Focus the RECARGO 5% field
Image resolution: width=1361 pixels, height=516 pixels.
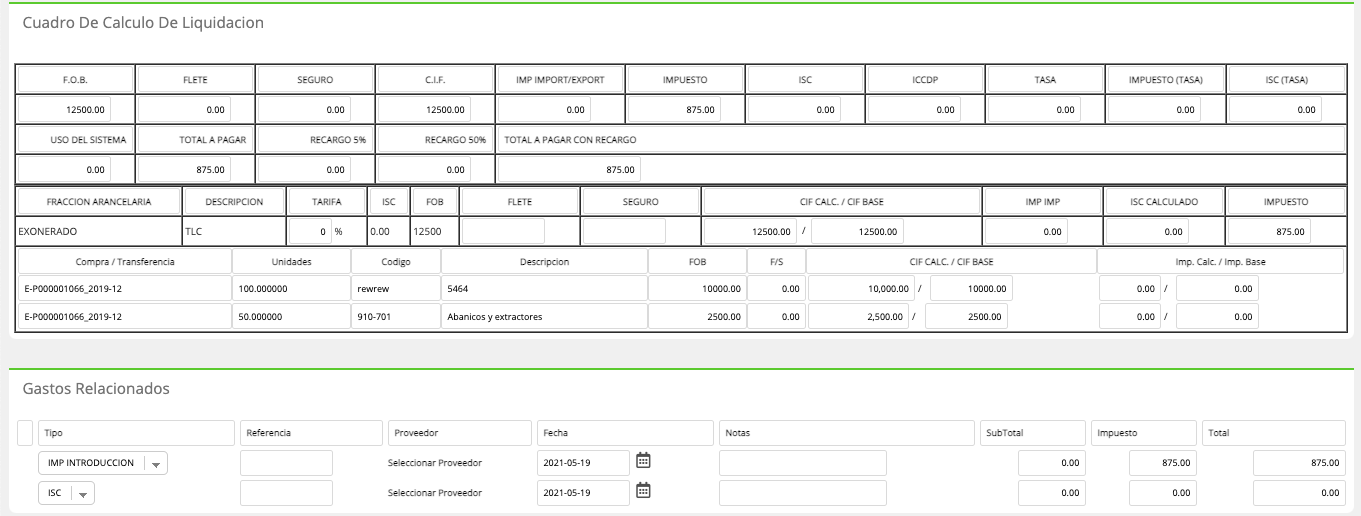tap(305, 170)
